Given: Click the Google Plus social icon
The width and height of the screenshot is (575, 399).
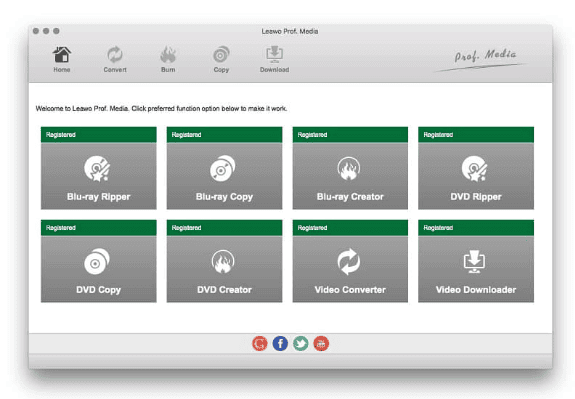Looking at the screenshot, I should [x=260, y=344].
